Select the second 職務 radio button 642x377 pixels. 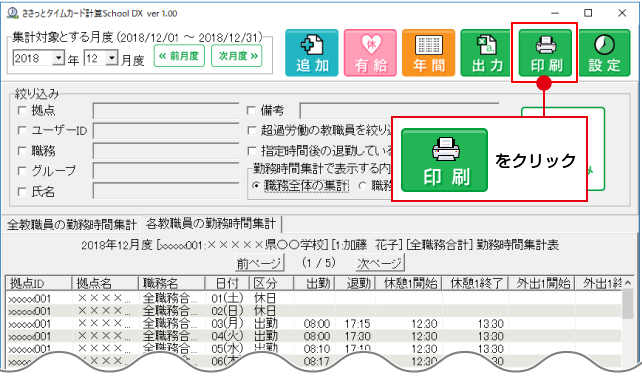[x=362, y=186]
